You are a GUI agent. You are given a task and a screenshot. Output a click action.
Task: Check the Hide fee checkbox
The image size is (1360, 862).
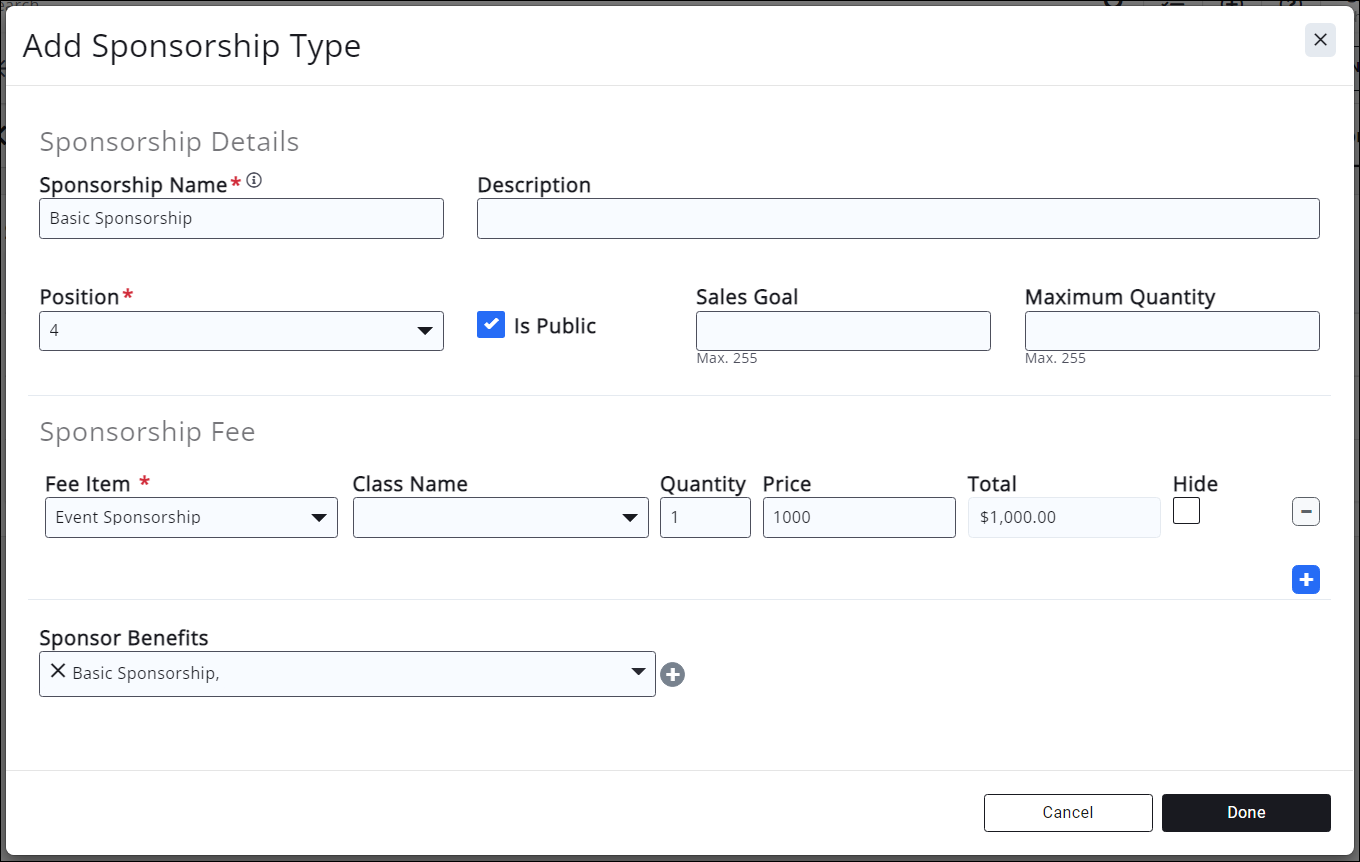pos(1186,511)
